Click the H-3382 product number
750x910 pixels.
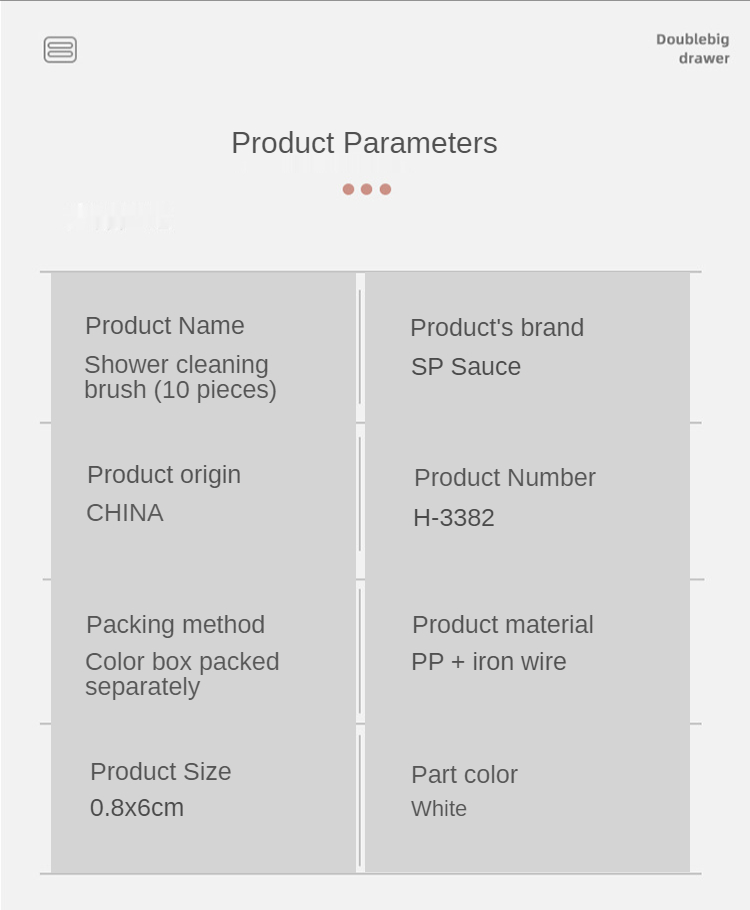point(454,518)
